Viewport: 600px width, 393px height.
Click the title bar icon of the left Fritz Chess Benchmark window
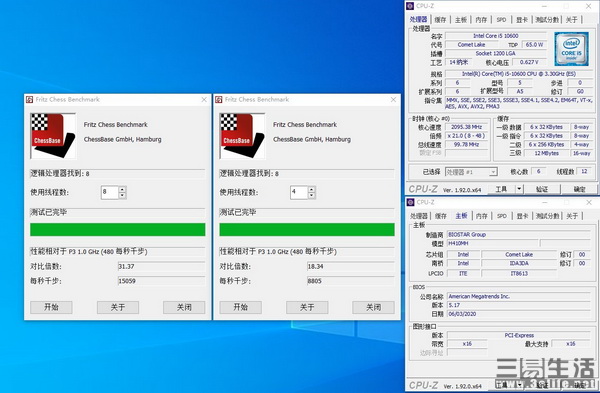click(29, 99)
